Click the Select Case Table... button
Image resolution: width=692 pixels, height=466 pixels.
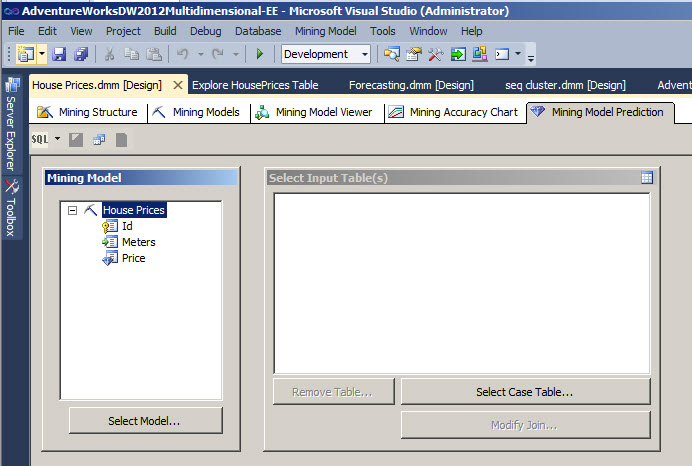[x=525, y=391]
